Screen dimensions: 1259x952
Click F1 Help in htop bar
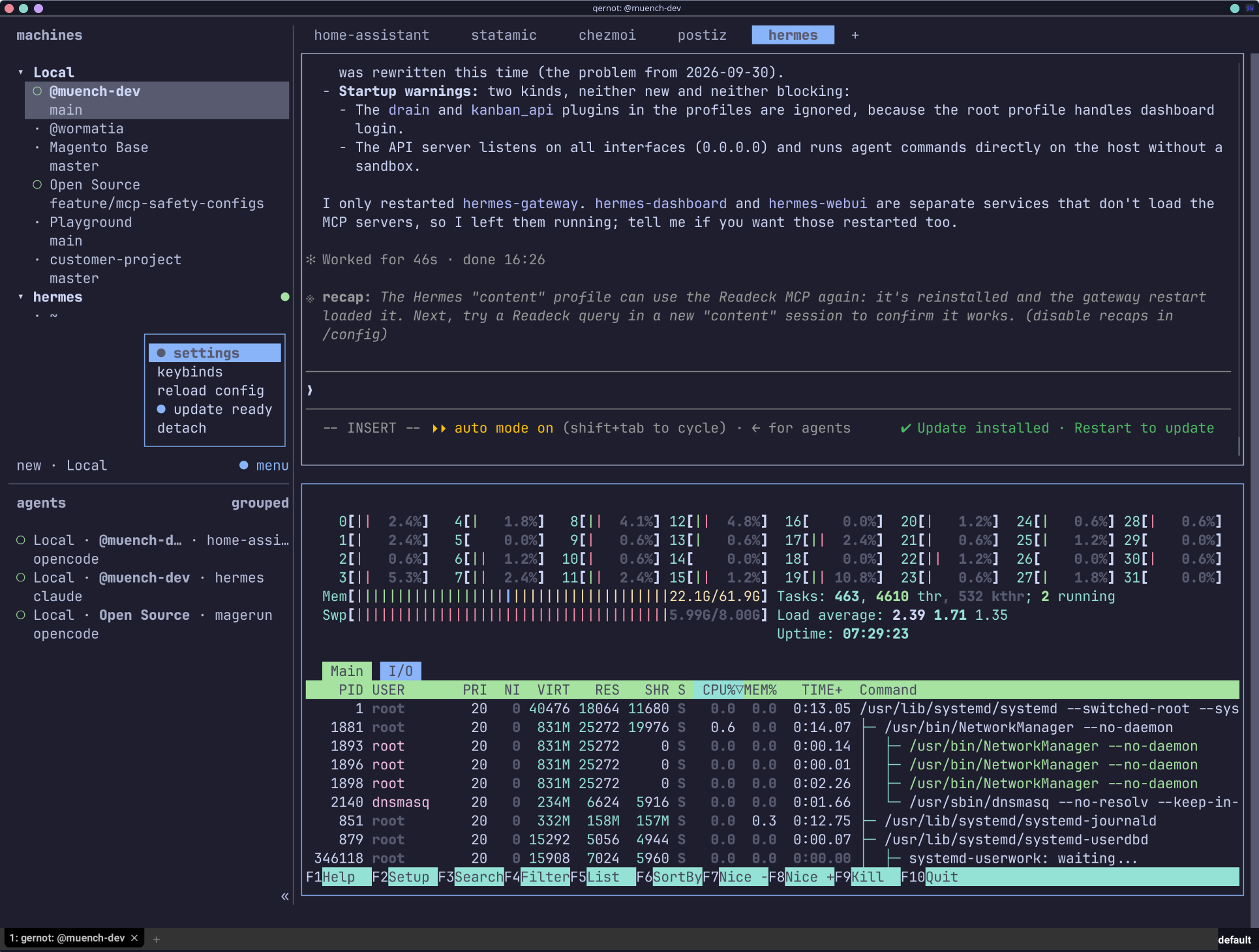pos(339,877)
